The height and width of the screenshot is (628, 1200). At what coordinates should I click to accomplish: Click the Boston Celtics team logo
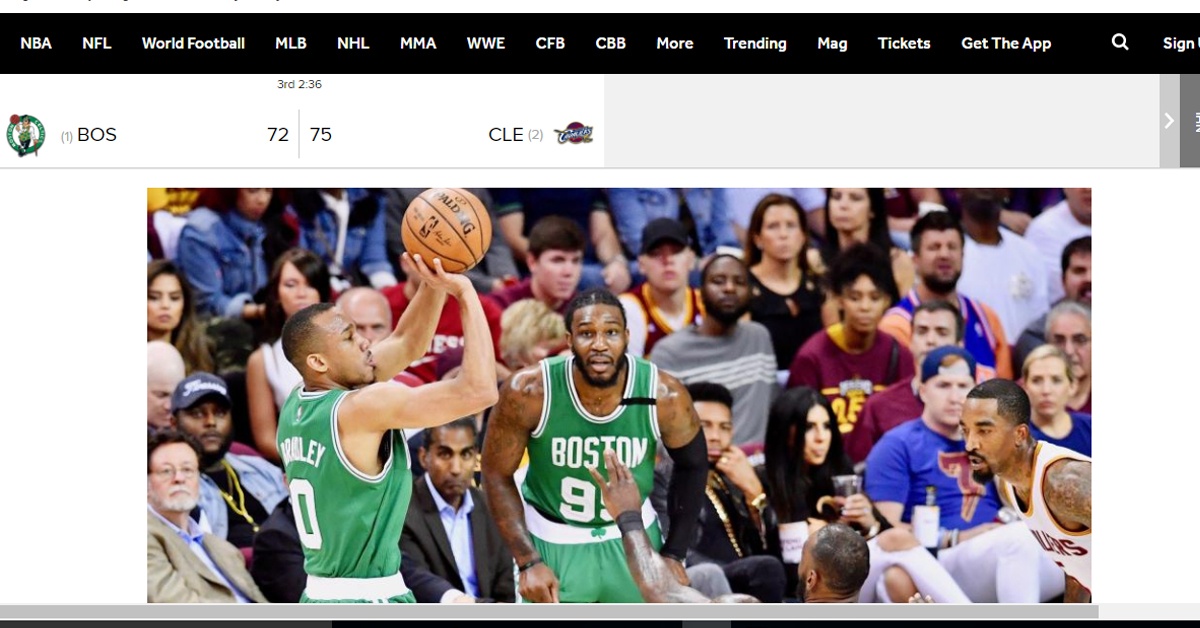(26, 135)
